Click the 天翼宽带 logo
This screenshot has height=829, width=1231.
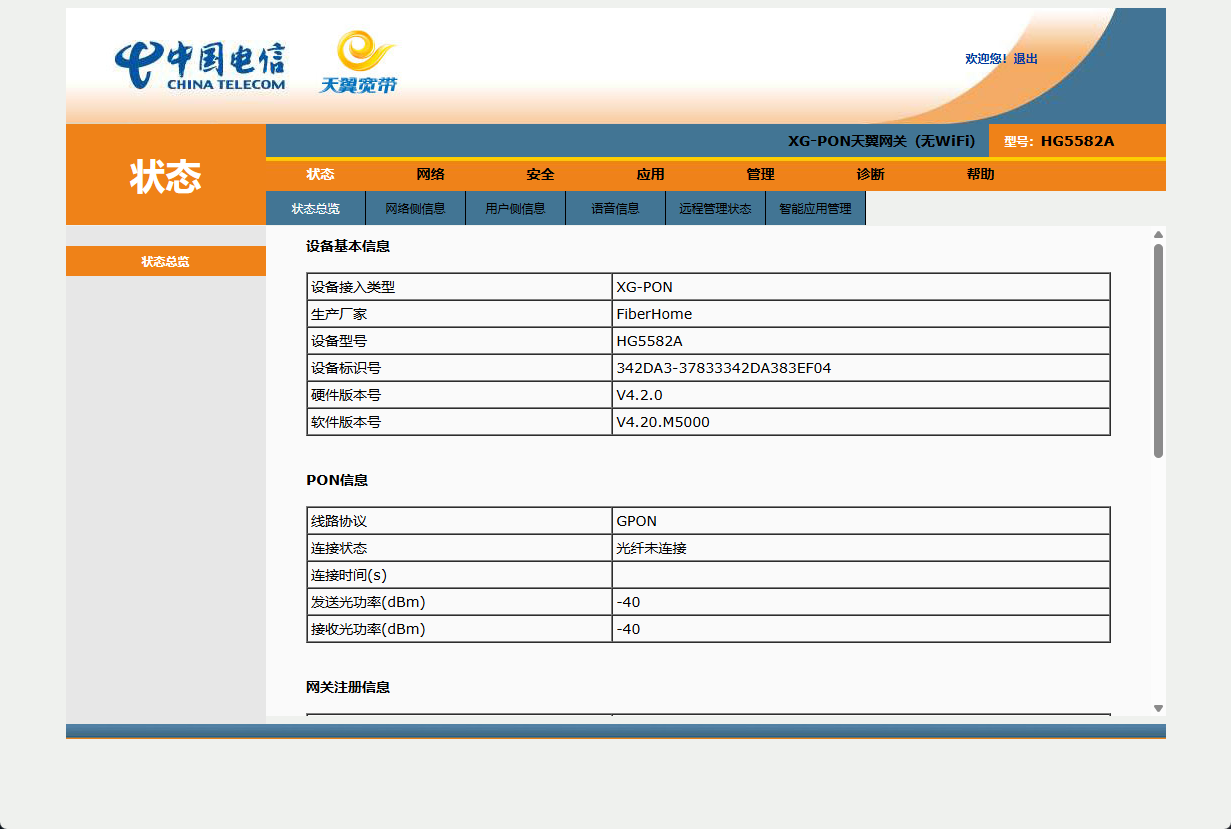[x=358, y=62]
